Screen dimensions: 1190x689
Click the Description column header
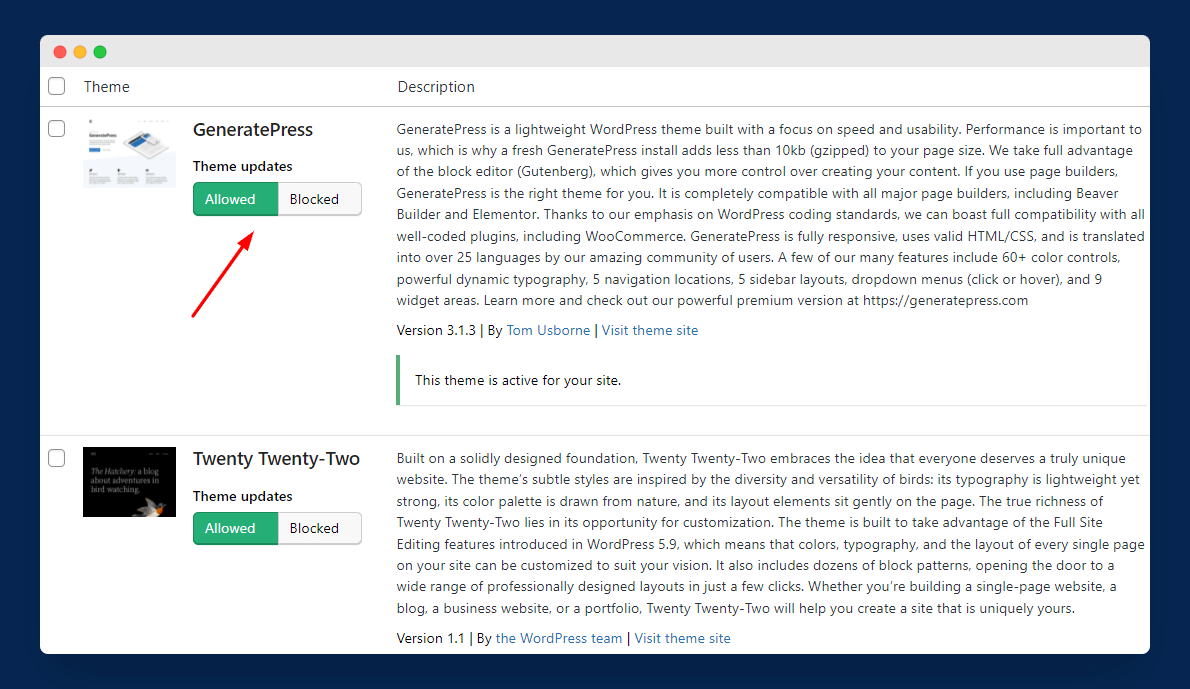pyautogui.click(x=436, y=86)
